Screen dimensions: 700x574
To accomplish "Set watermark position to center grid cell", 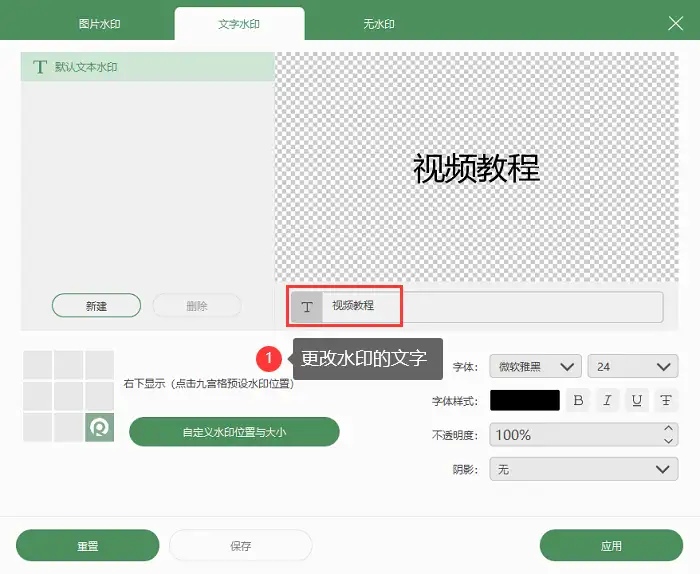I will coord(68,396).
